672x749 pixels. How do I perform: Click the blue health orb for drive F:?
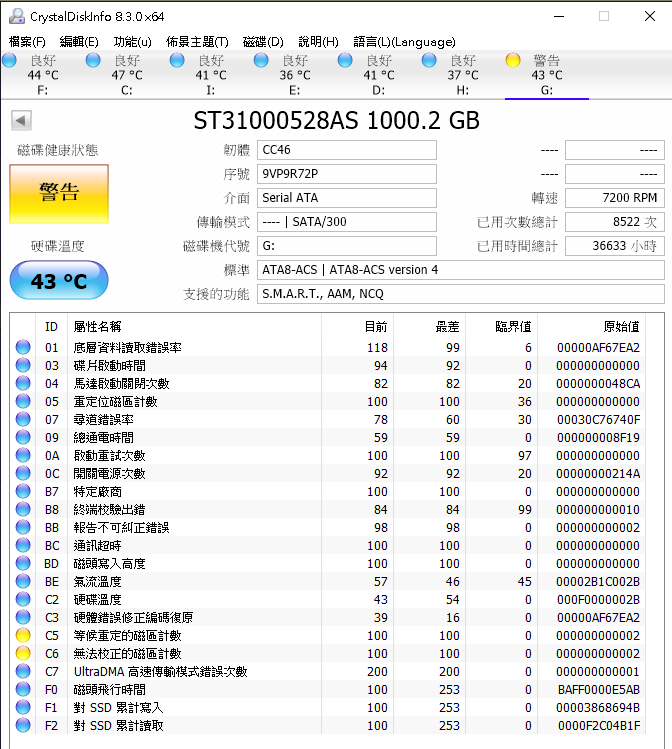pos(10,60)
